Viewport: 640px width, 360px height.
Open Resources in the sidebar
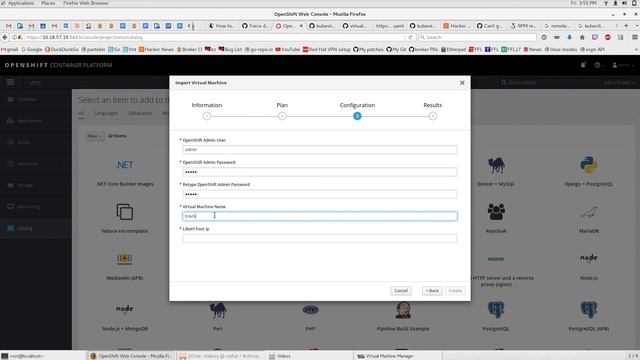36,164
